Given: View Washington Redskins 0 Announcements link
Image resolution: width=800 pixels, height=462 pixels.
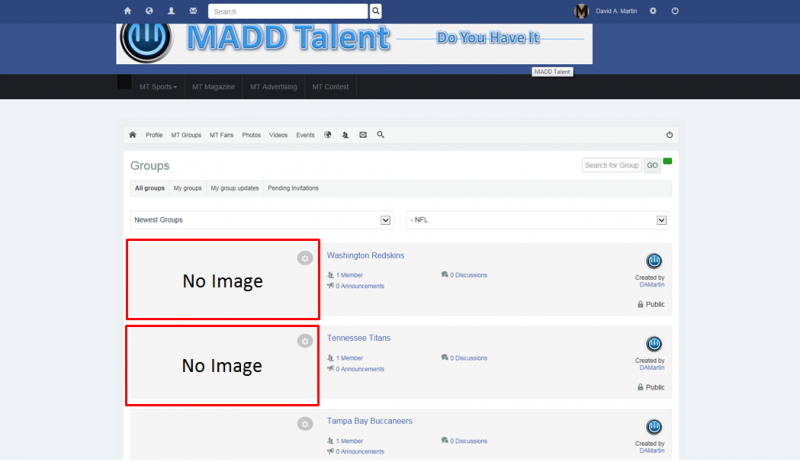Looking at the screenshot, I should 360,286.
